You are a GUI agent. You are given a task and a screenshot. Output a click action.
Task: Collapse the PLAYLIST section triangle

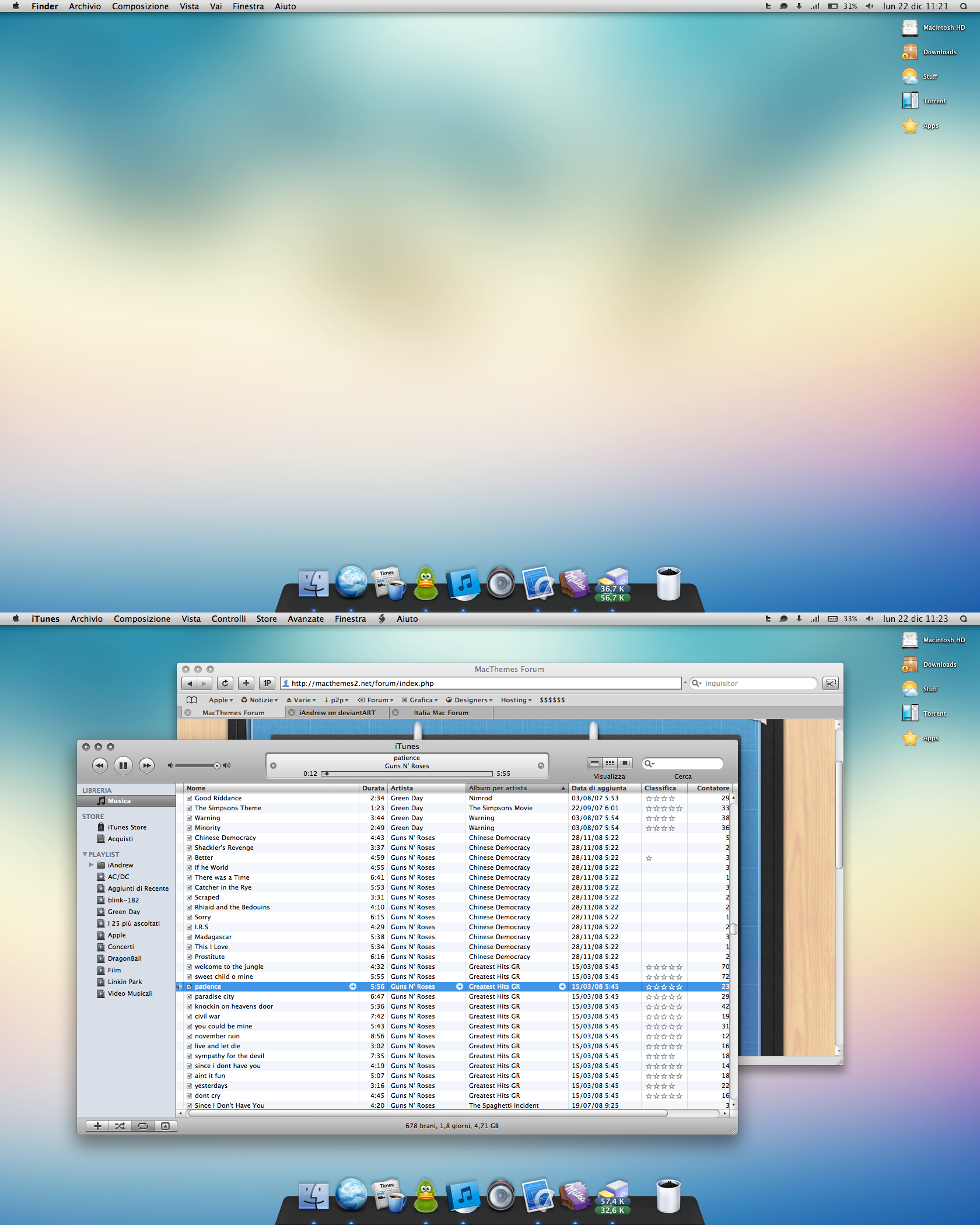(85, 855)
